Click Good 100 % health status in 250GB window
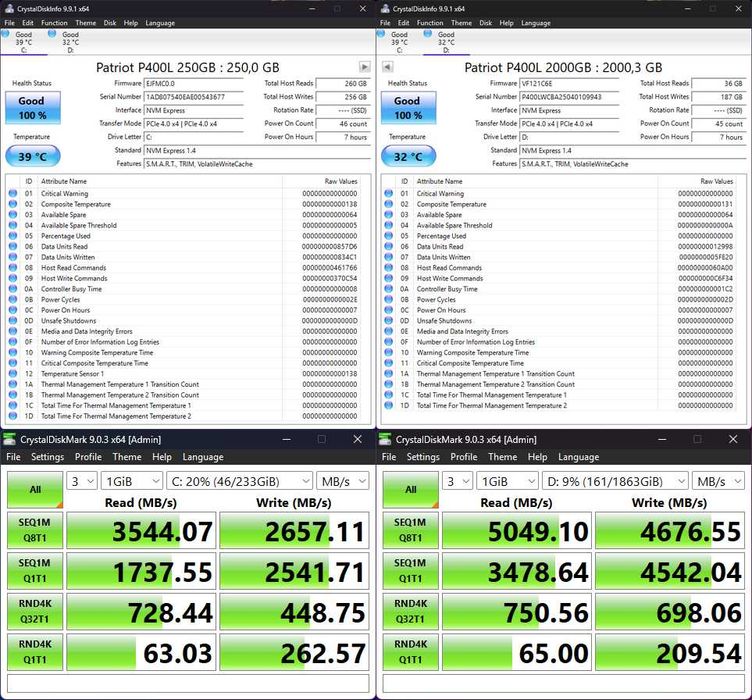This screenshot has height=700, width=752. coord(33,108)
